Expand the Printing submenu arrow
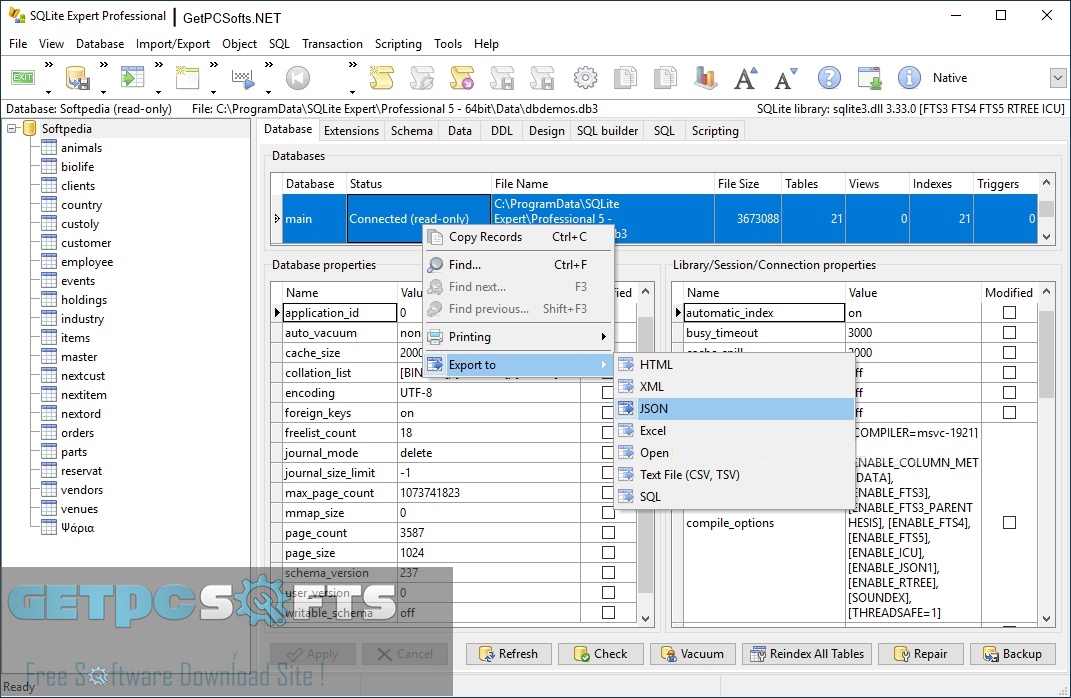 [603, 337]
